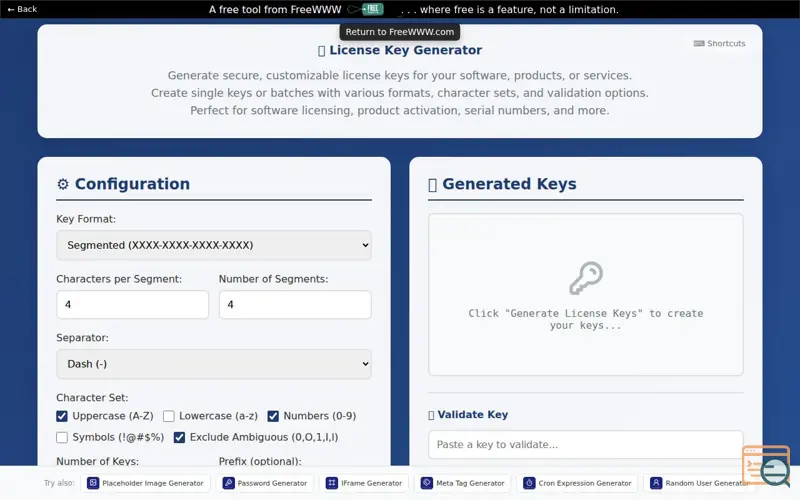Viewport: 800px width, 500px height.
Task: Uncheck the Numbers (0-9) checkbox
Action: (273, 416)
